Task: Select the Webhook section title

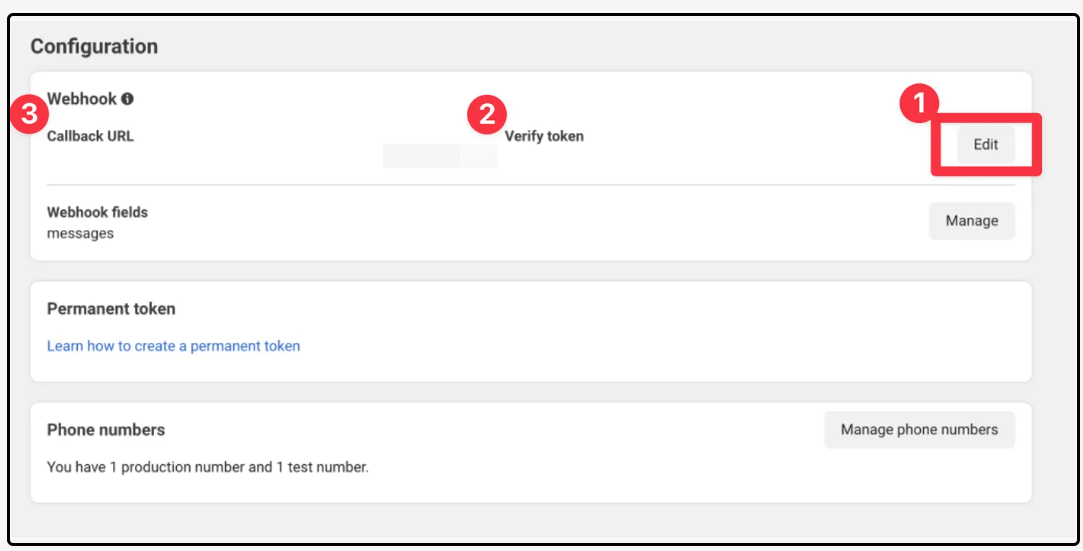Action: (82, 99)
